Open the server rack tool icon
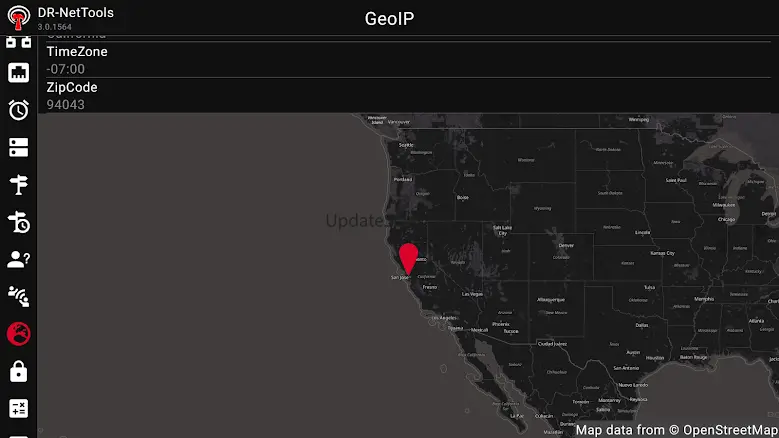The width and height of the screenshot is (779, 438). (x=18, y=147)
